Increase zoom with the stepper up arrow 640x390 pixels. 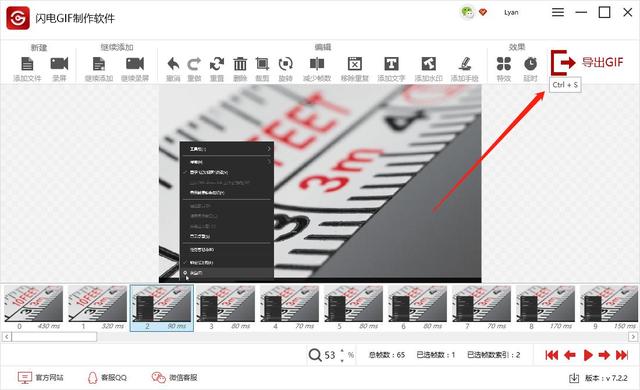342,351
